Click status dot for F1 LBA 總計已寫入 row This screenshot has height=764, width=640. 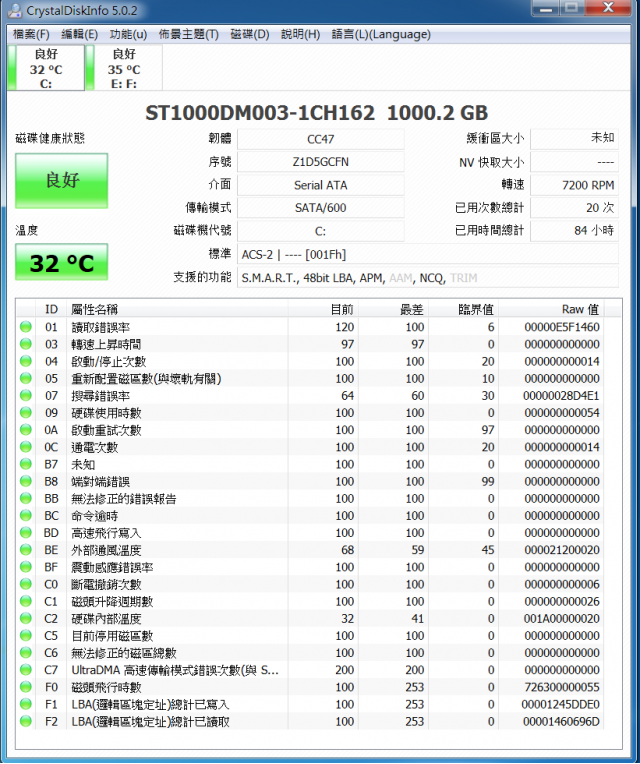coord(26,704)
